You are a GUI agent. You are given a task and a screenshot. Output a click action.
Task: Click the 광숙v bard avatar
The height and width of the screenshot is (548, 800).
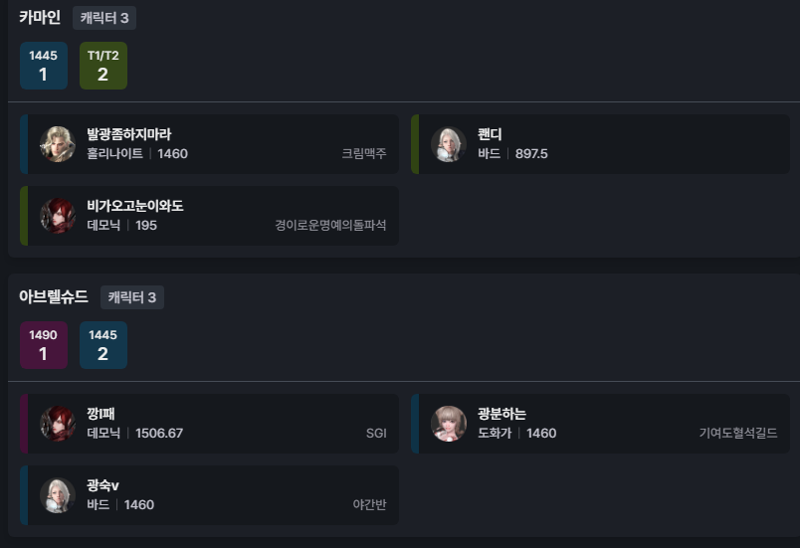[x=58, y=495]
